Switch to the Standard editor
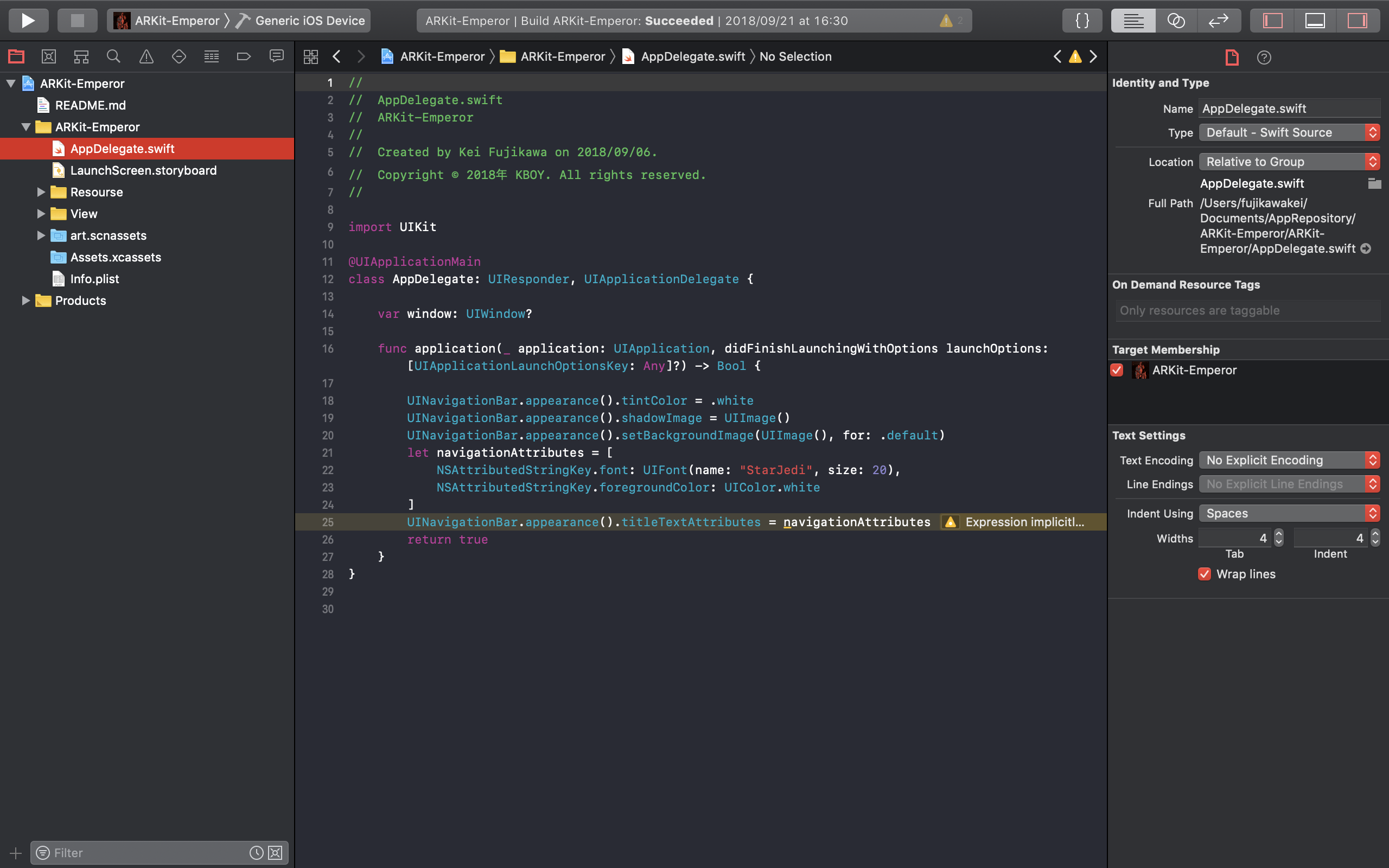Screen dimensions: 1389x868 pos(1133,21)
